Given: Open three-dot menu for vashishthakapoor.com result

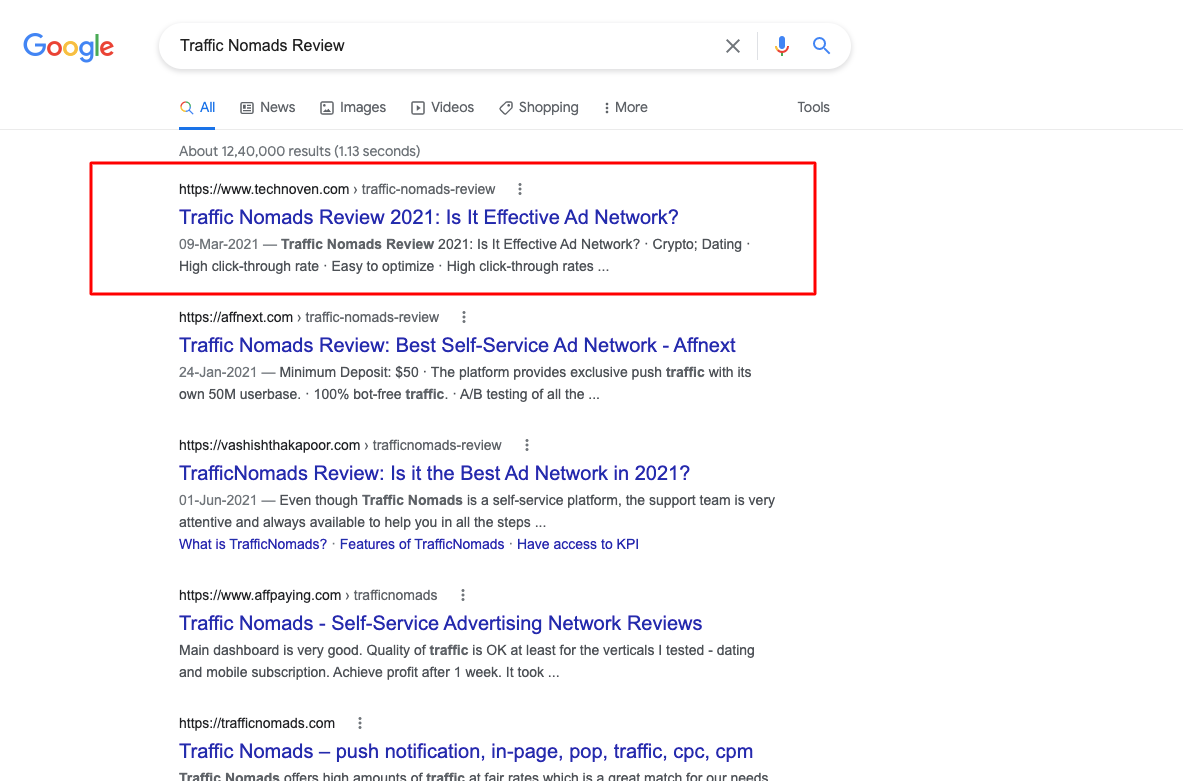Looking at the screenshot, I should (527, 445).
